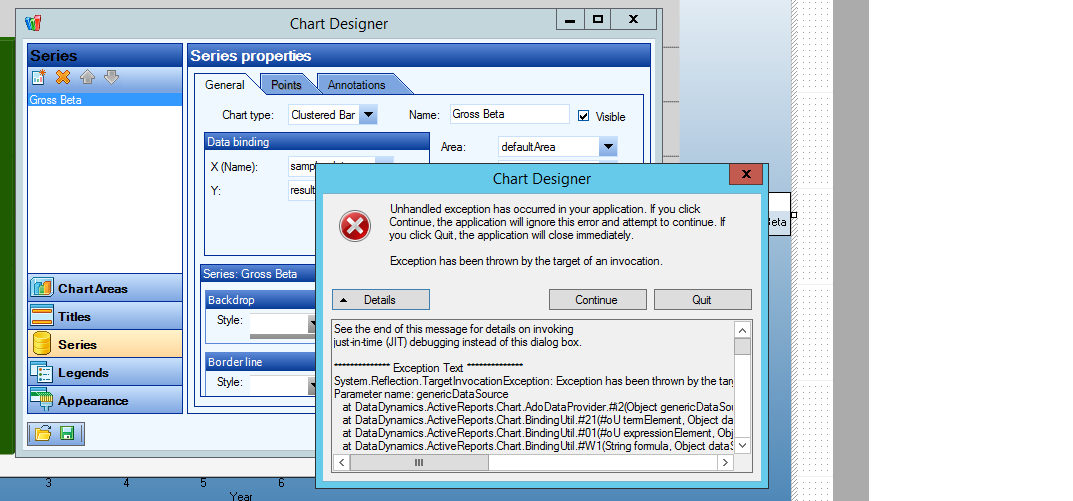
Task: Open the Backdrop Style dropdown
Action: pos(312,324)
